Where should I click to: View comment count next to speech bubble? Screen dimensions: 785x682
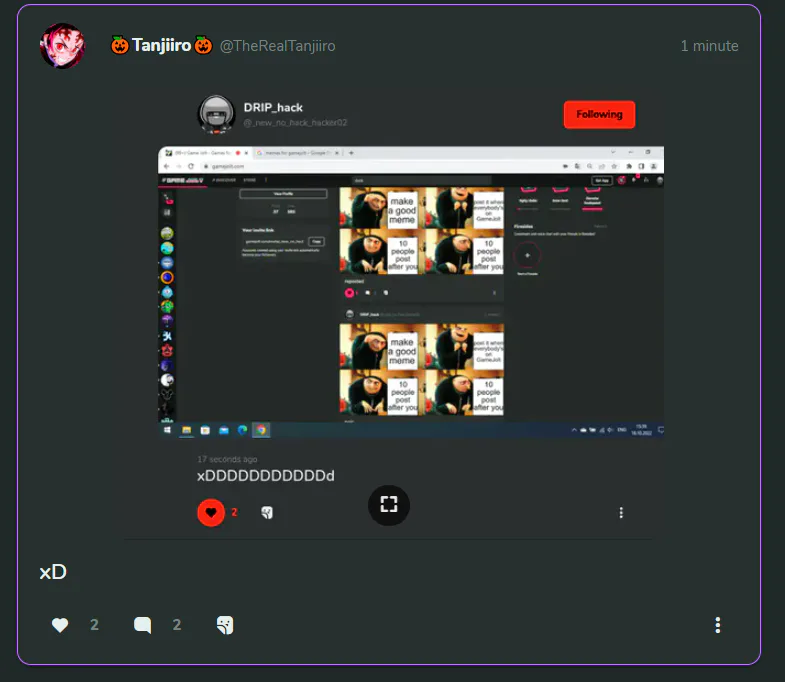177,624
